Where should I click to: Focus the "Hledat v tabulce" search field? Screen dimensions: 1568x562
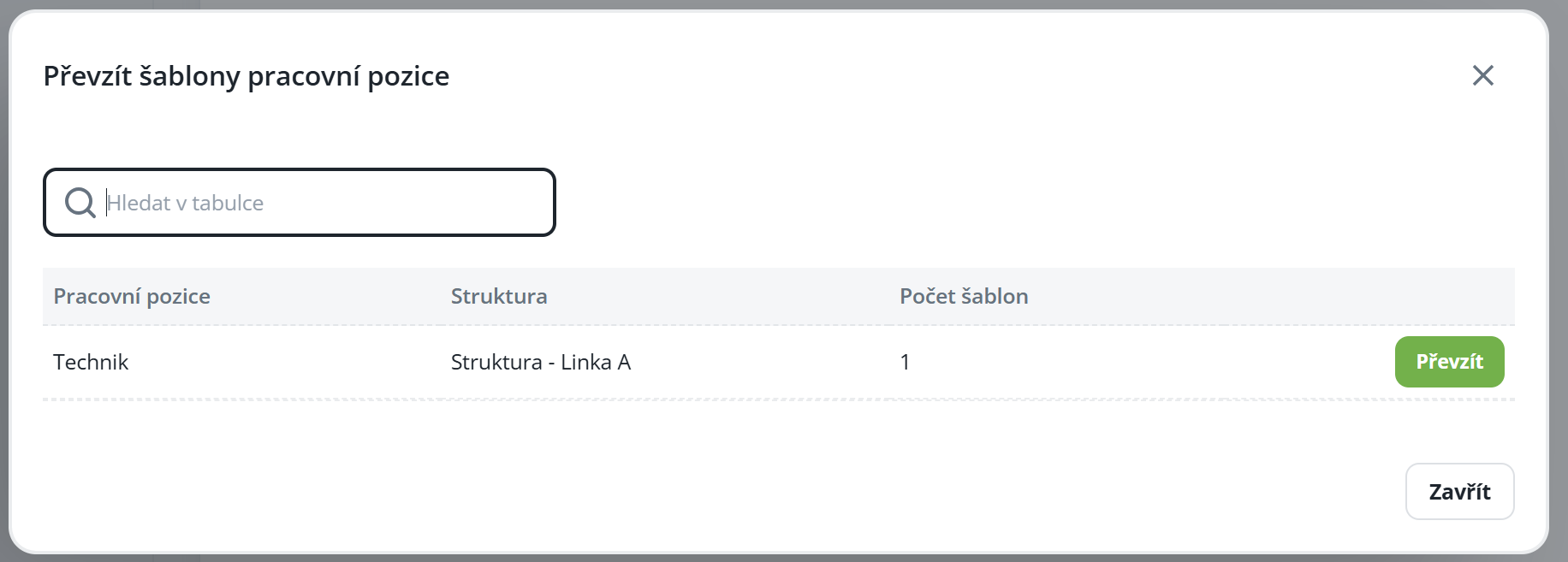point(325,203)
